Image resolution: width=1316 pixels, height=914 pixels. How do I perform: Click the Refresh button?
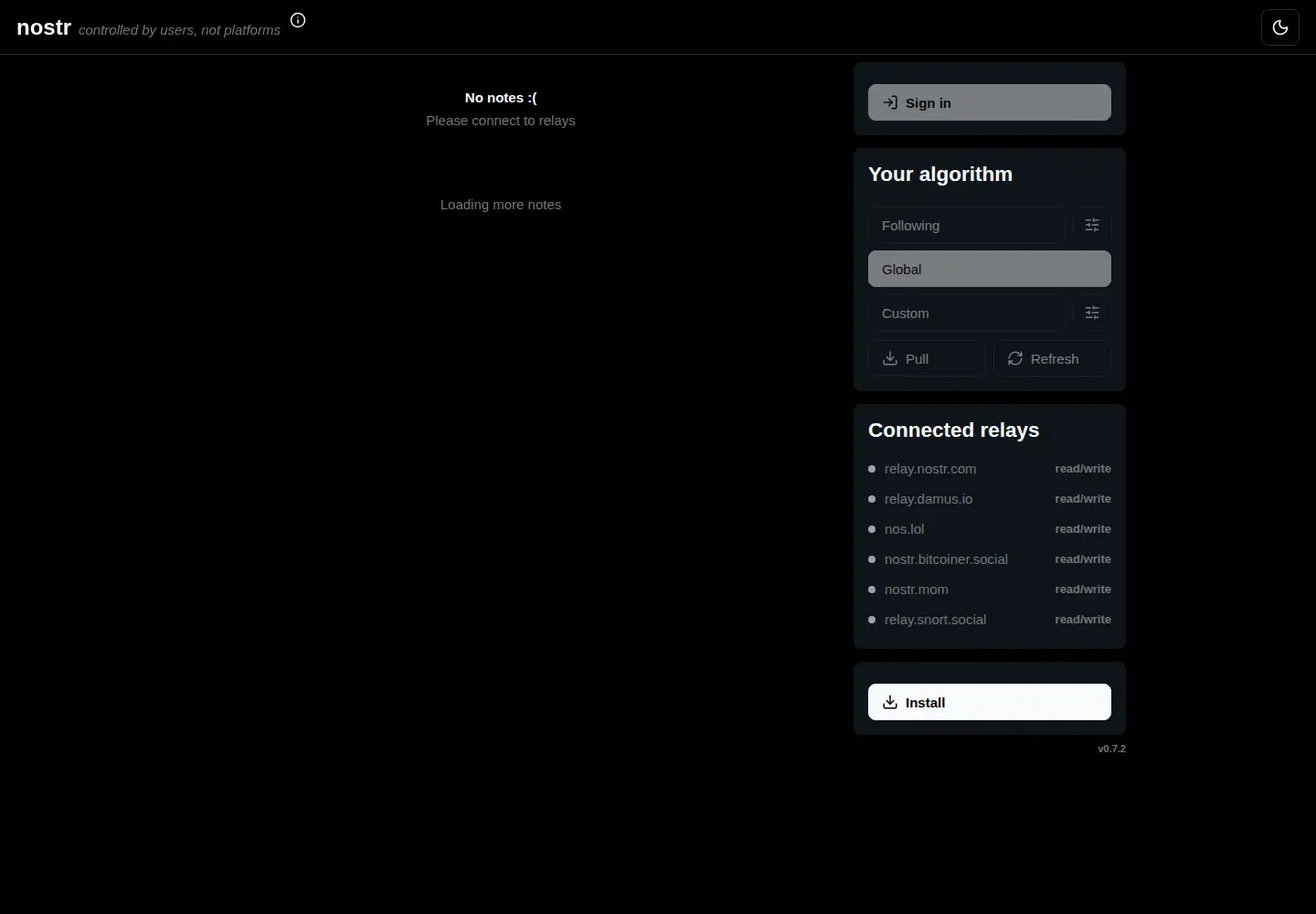[1052, 358]
